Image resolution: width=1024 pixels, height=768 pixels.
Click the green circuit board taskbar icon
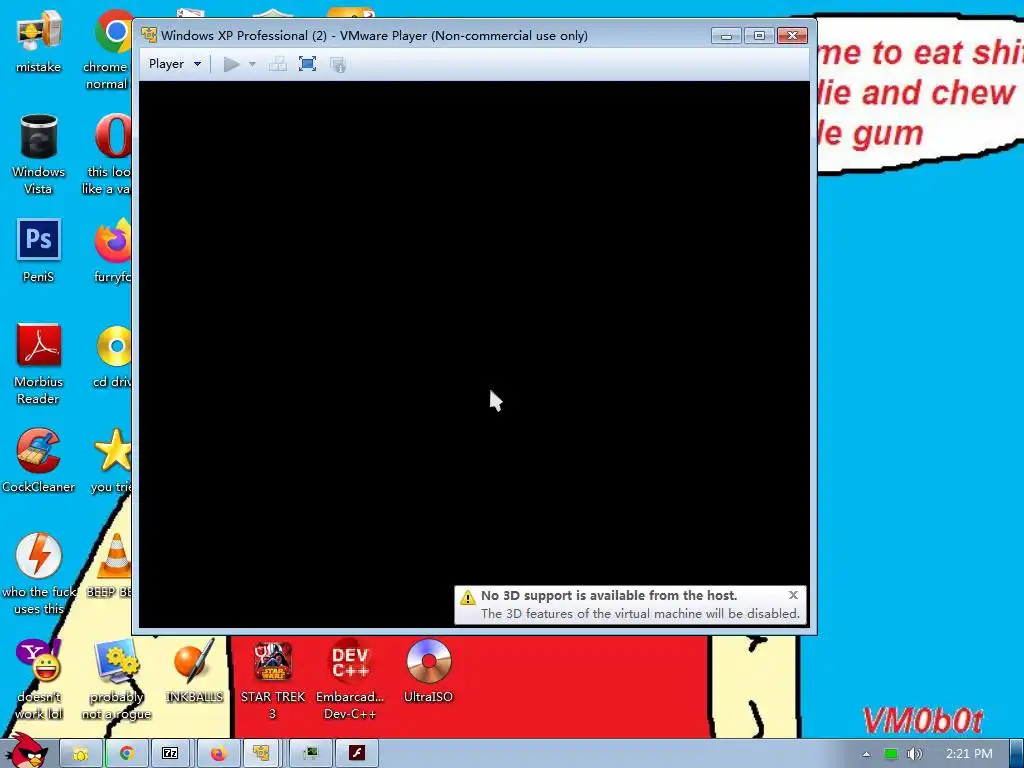pyautogui.click(x=311, y=754)
